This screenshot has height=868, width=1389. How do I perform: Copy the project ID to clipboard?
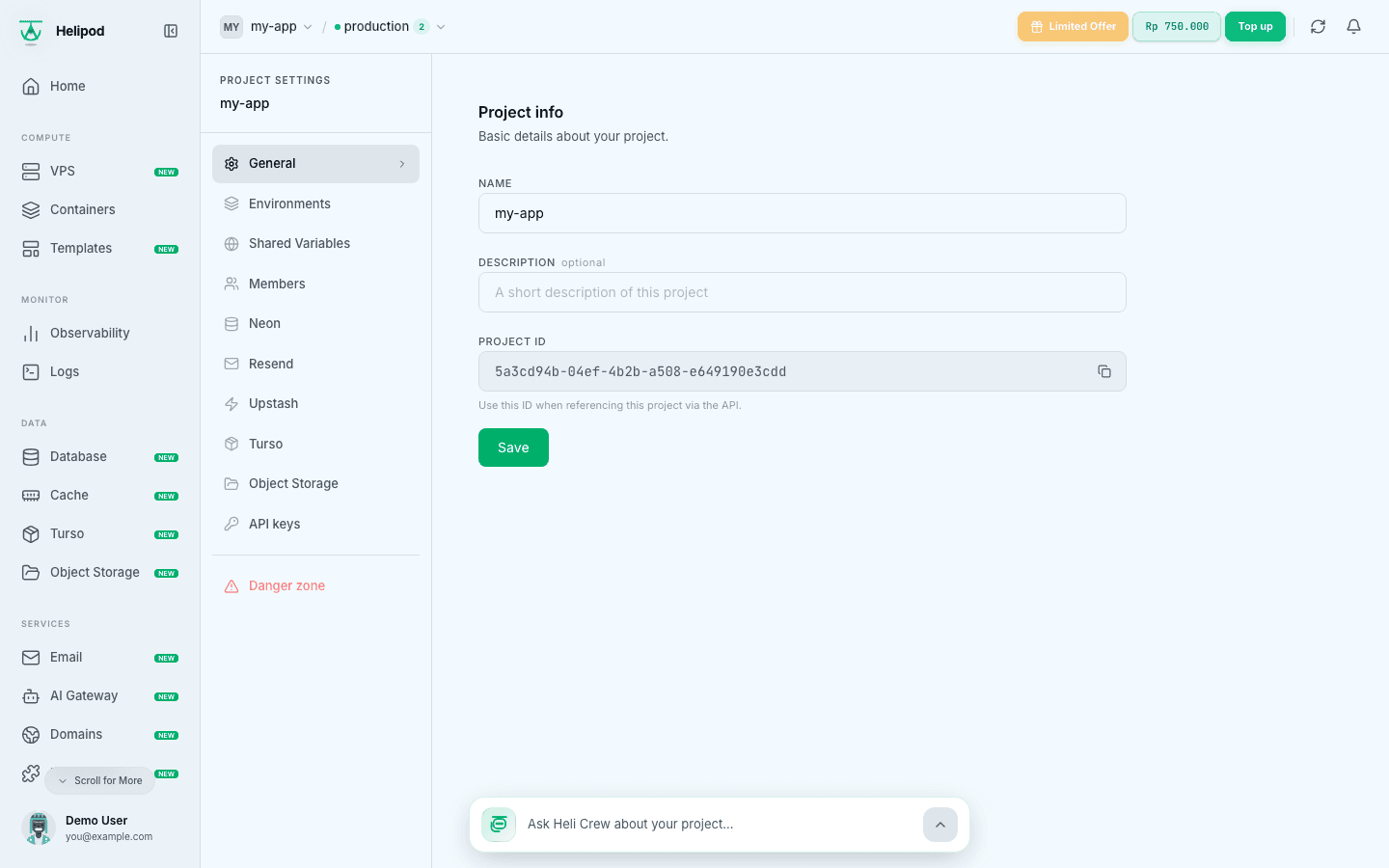point(1104,371)
